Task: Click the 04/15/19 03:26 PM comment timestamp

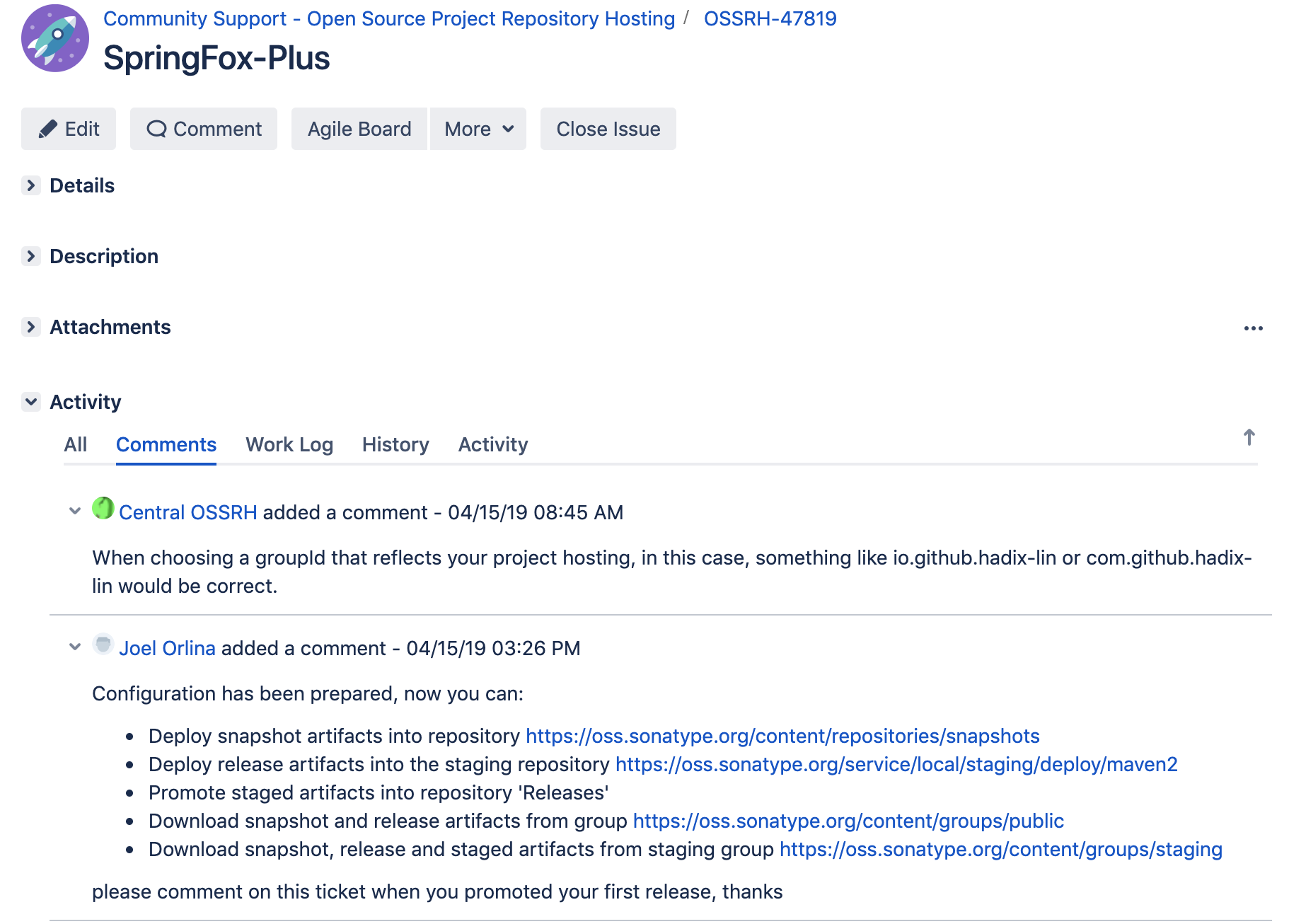Action: [x=493, y=648]
